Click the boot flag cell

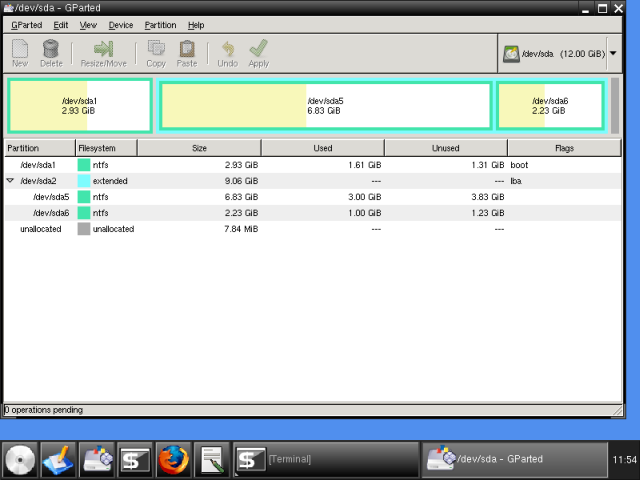pos(519,165)
